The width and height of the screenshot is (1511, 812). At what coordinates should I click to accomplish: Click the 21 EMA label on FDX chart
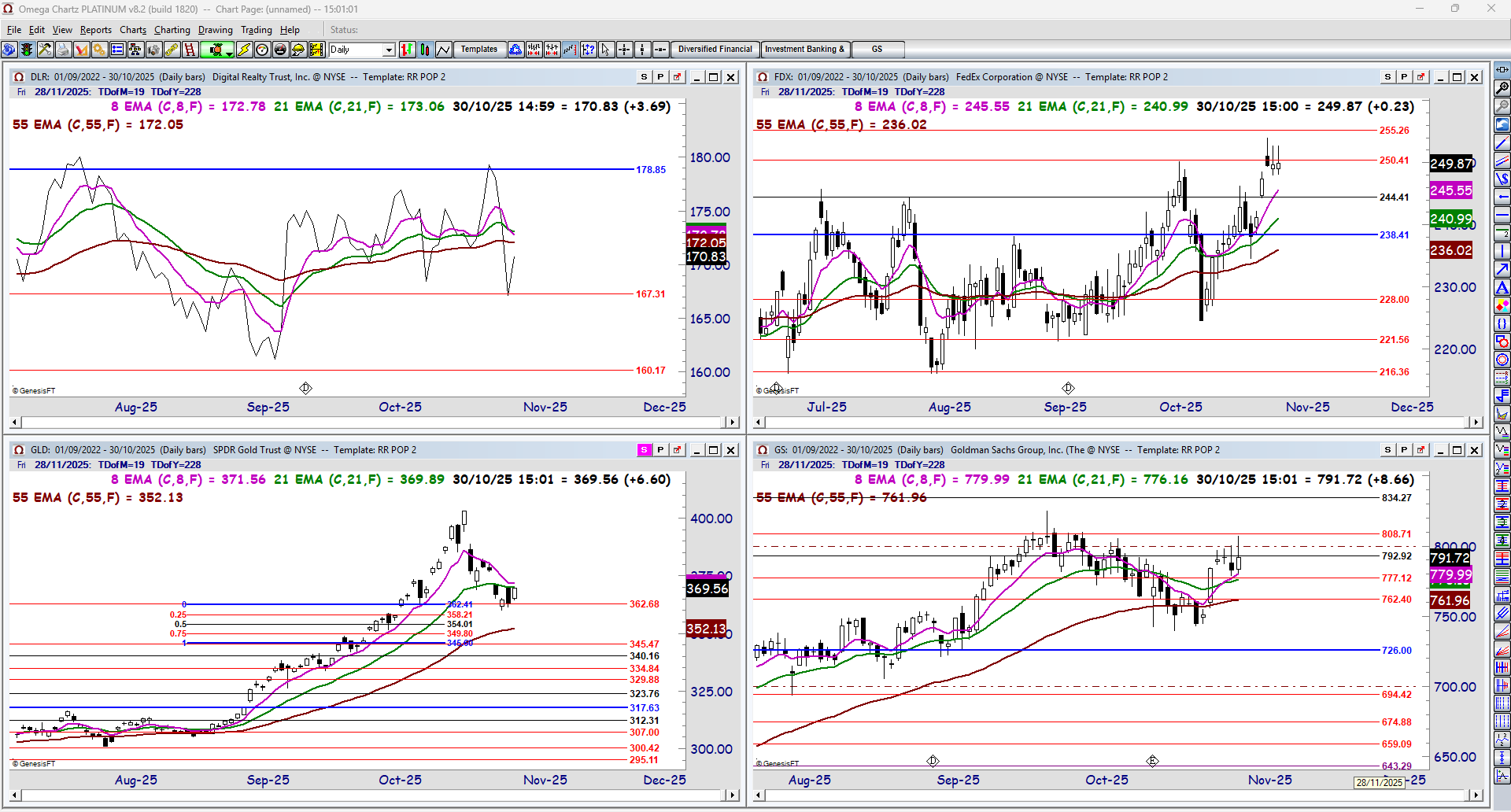[x=1103, y=106]
